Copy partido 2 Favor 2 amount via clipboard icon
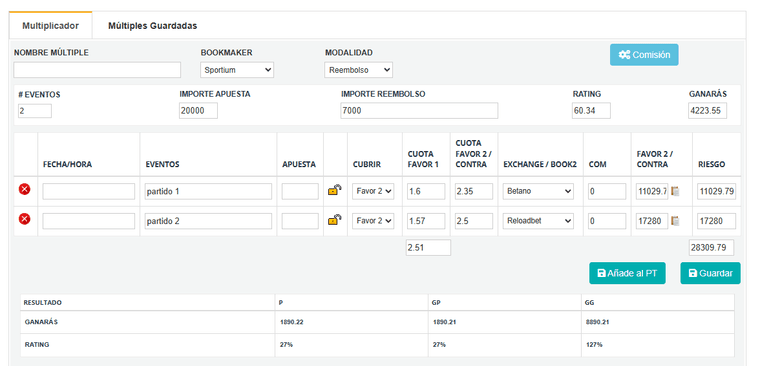Screen dimensions: 760x366 coord(675,221)
